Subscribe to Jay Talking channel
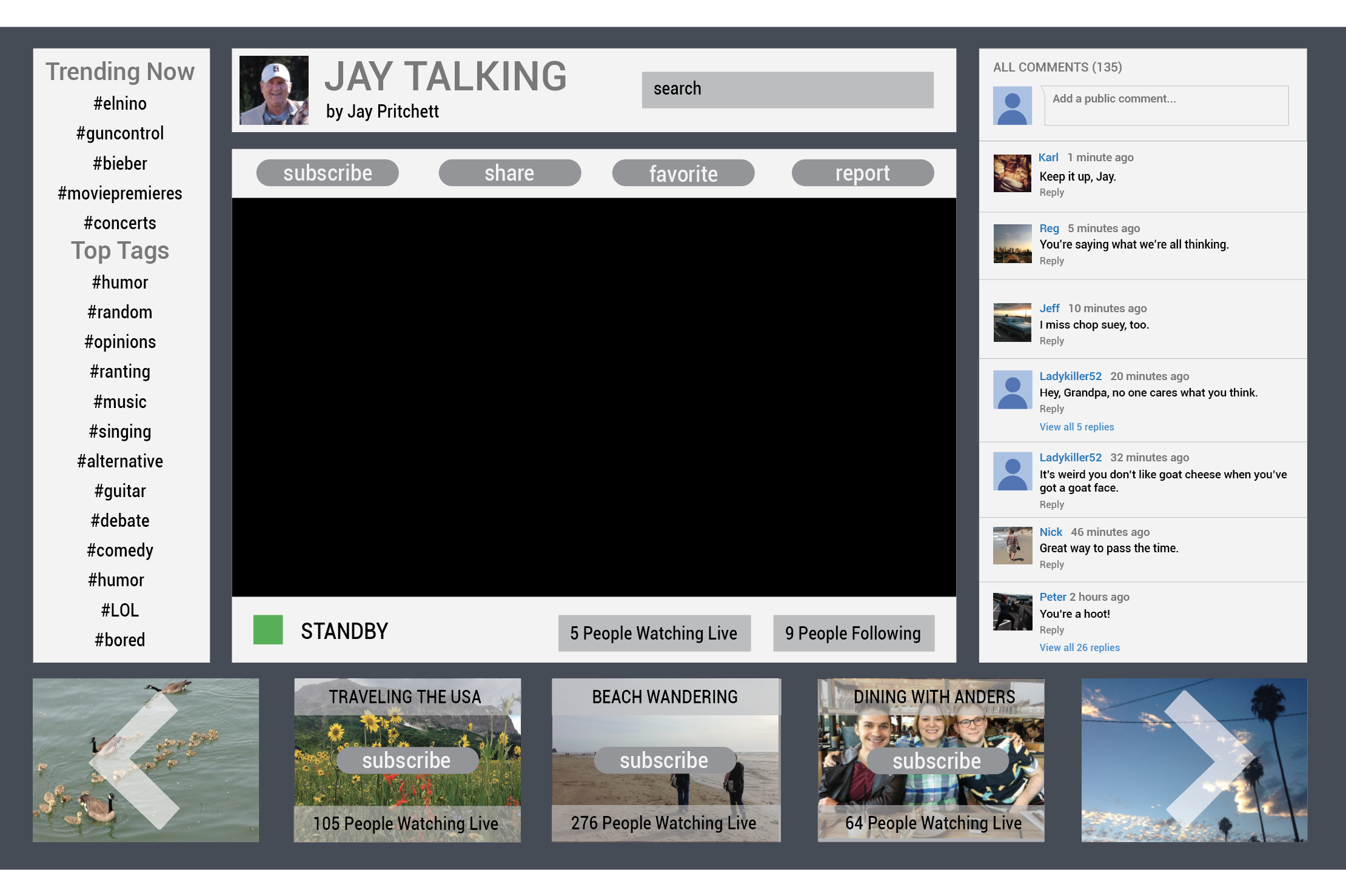 tap(327, 173)
